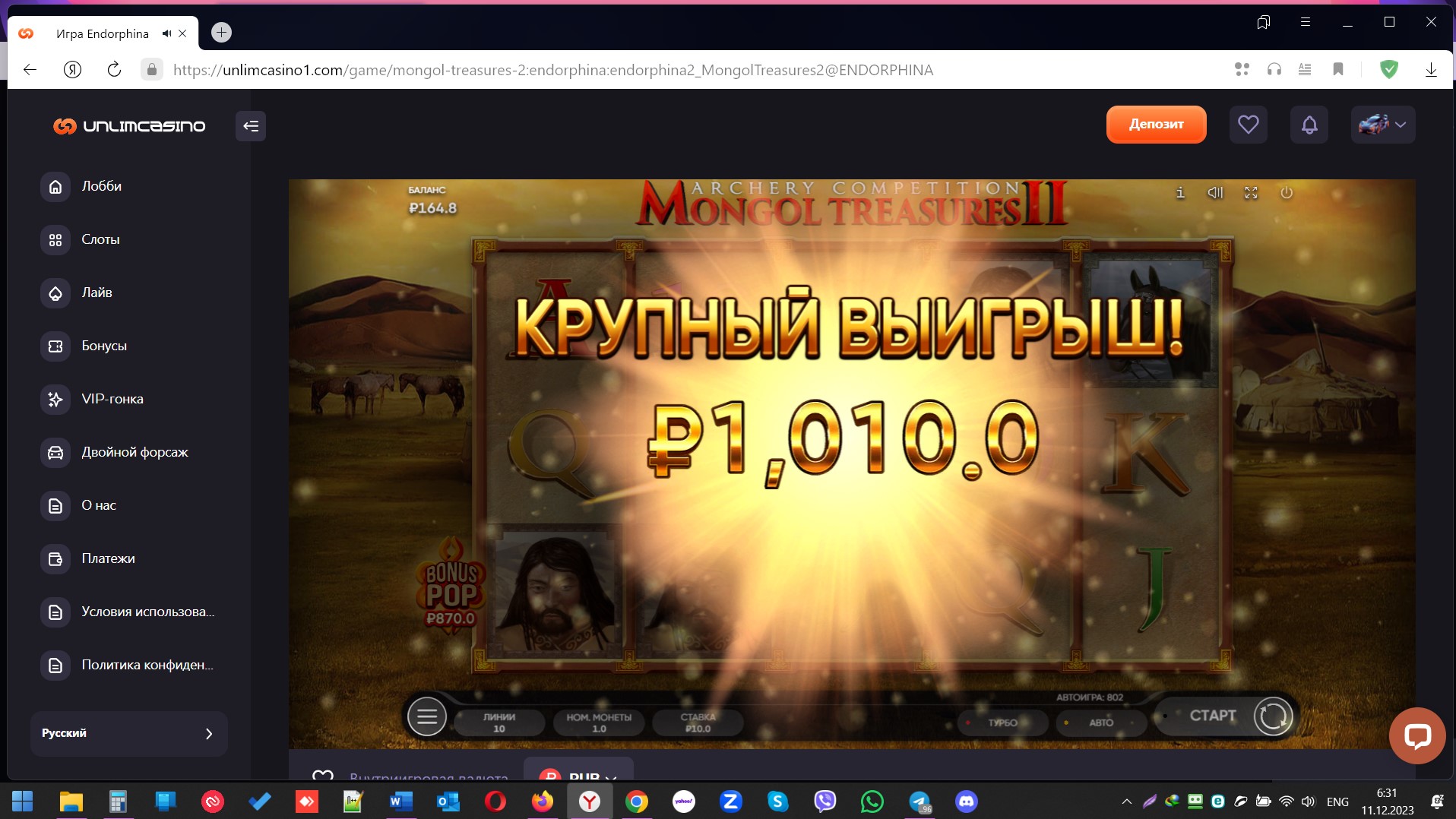1456x819 pixels.
Task: Open Discord from taskbar
Action: coord(967,802)
